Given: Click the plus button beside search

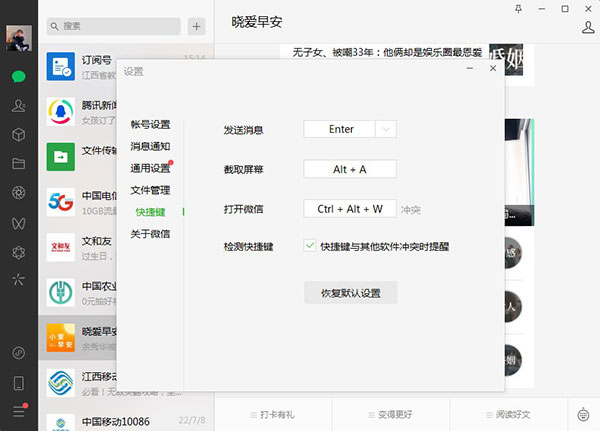Looking at the screenshot, I should pos(196,25).
